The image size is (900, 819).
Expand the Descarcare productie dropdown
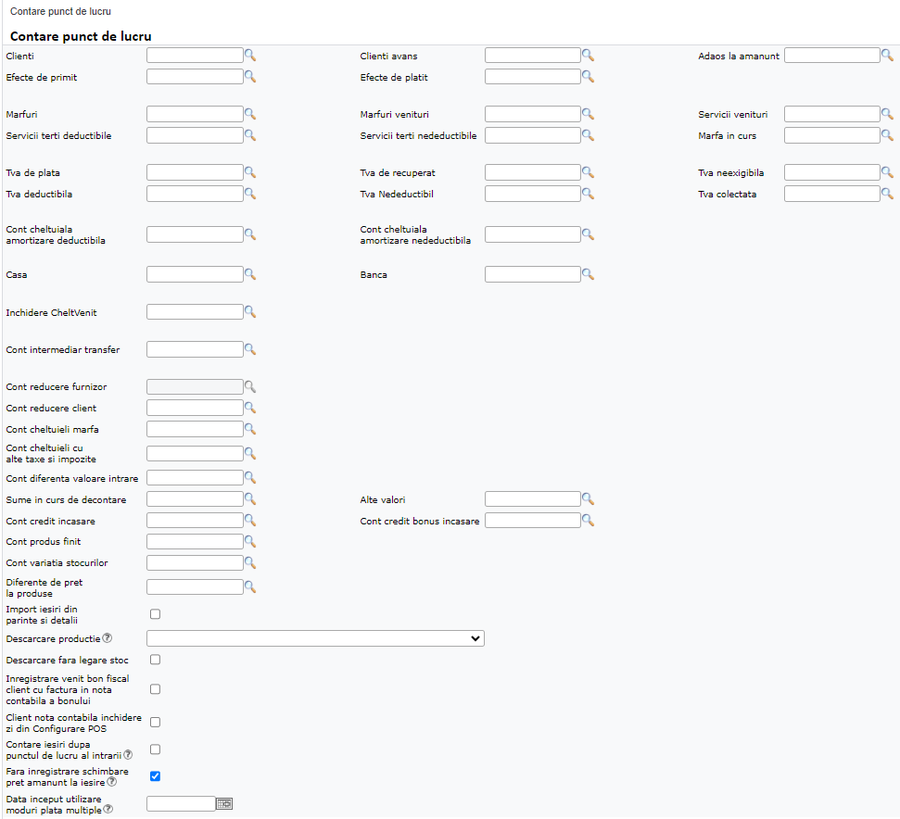click(x=315, y=638)
